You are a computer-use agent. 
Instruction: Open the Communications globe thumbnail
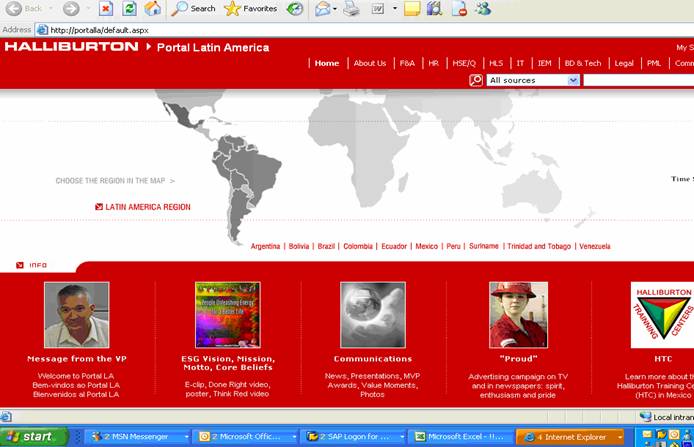point(373,315)
